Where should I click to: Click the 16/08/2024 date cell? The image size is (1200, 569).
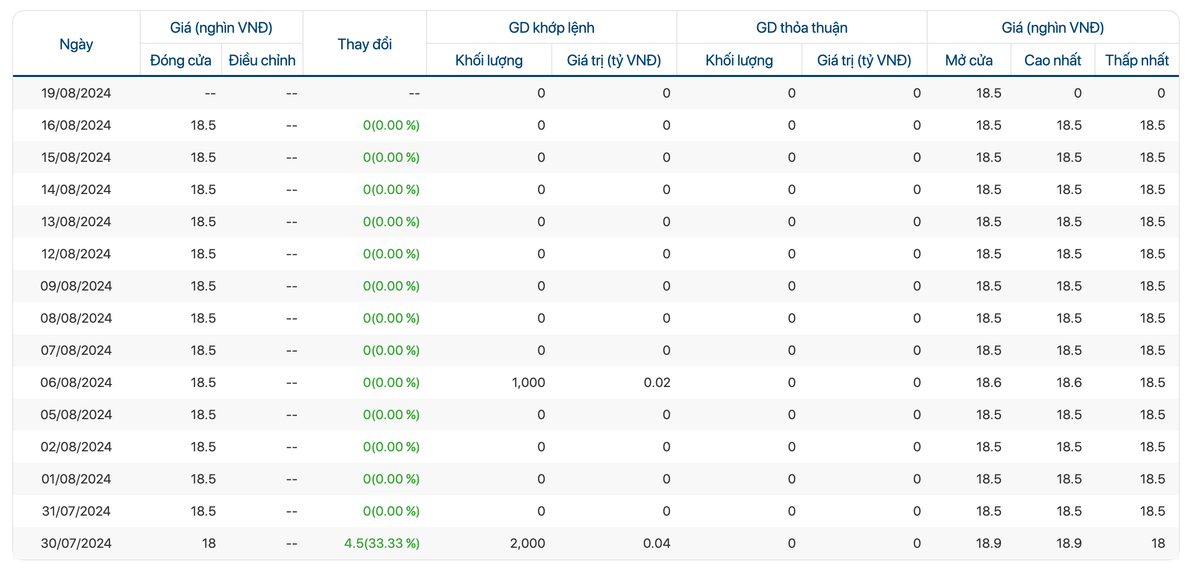(x=76, y=125)
